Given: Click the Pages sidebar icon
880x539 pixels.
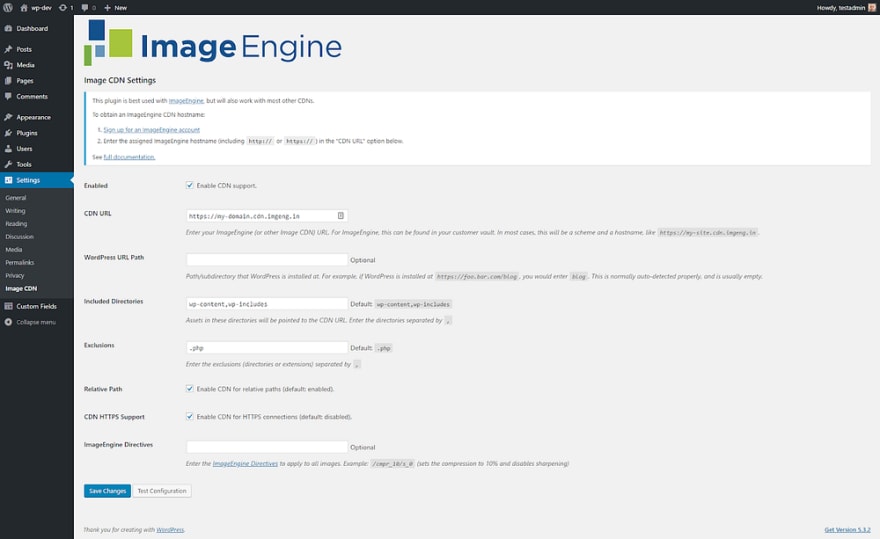Looking at the screenshot, I should coord(8,80).
